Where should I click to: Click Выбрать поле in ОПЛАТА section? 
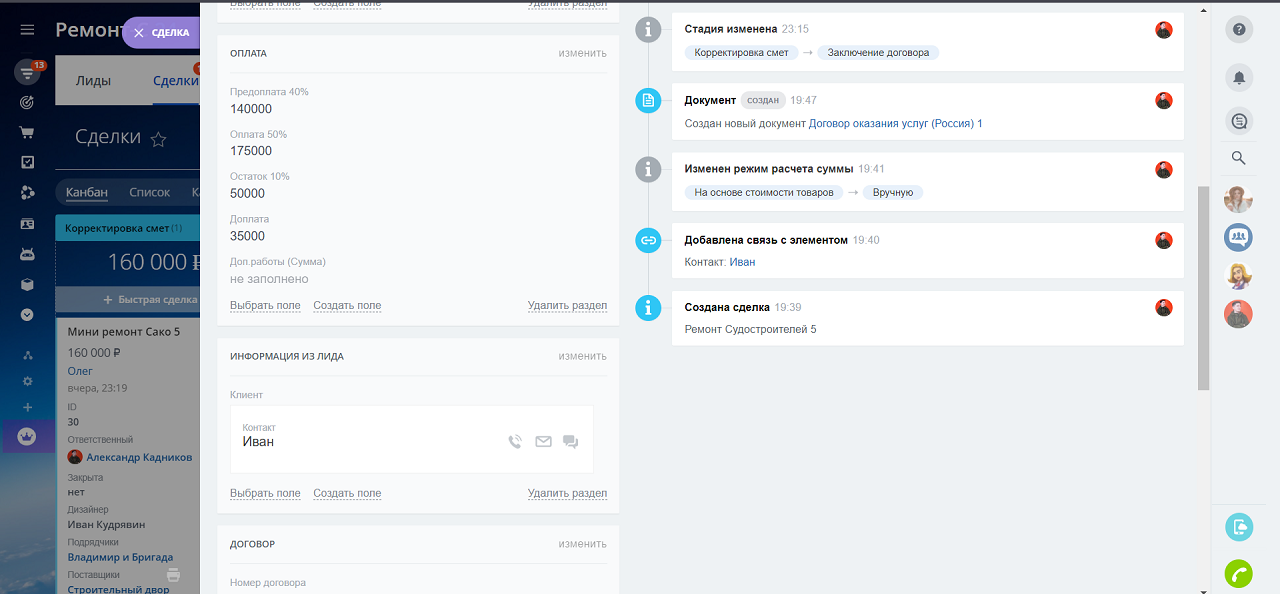coord(265,305)
